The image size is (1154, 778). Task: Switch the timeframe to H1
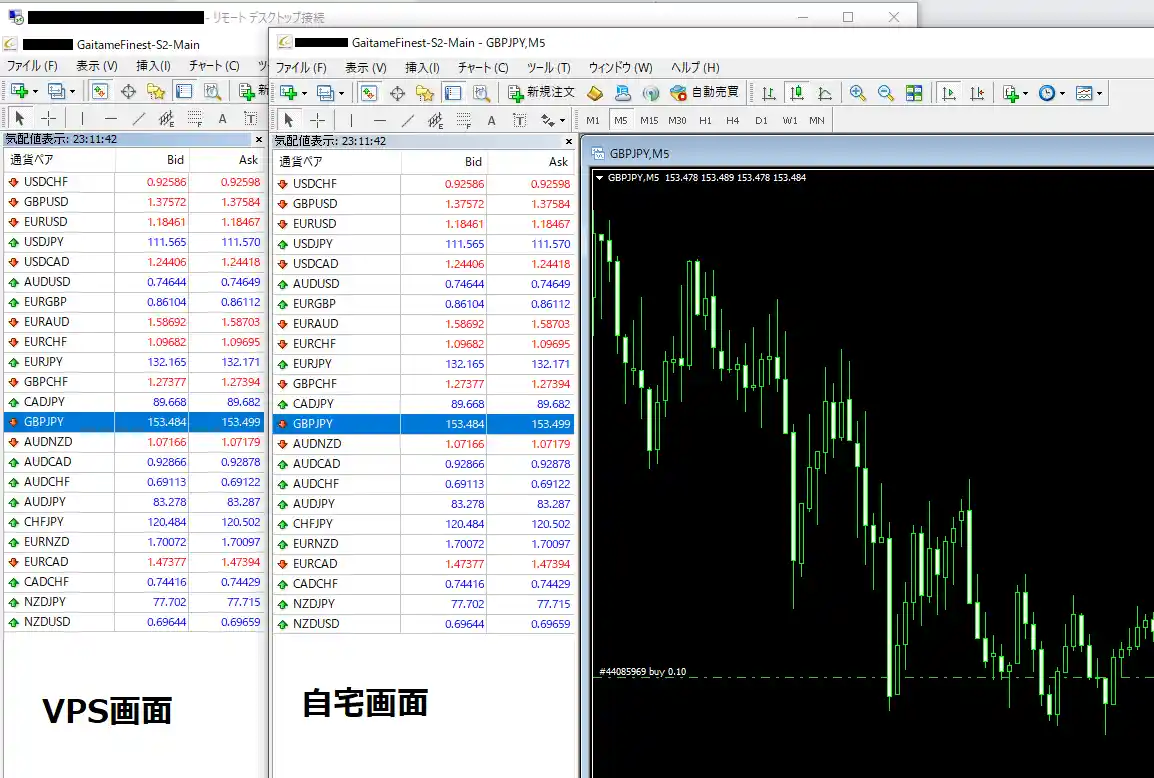click(x=705, y=121)
